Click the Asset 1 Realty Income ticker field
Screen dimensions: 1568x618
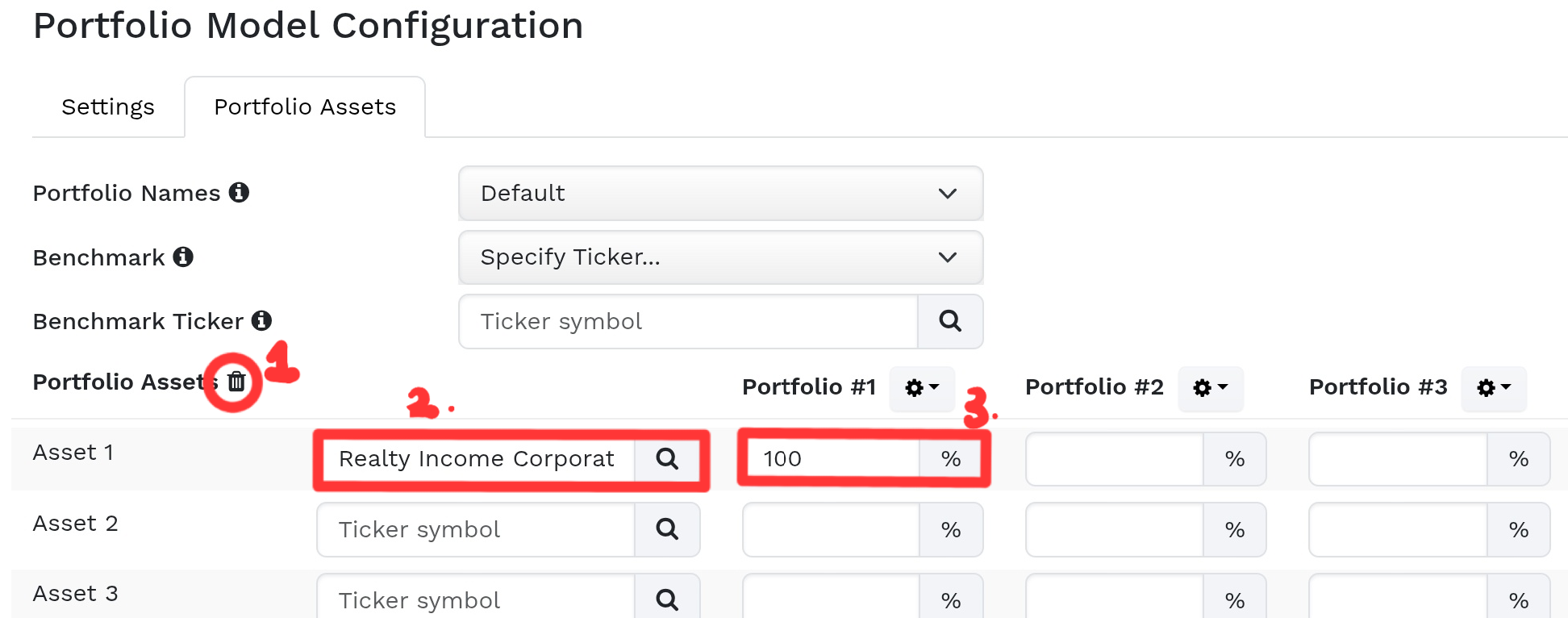(x=476, y=458)
